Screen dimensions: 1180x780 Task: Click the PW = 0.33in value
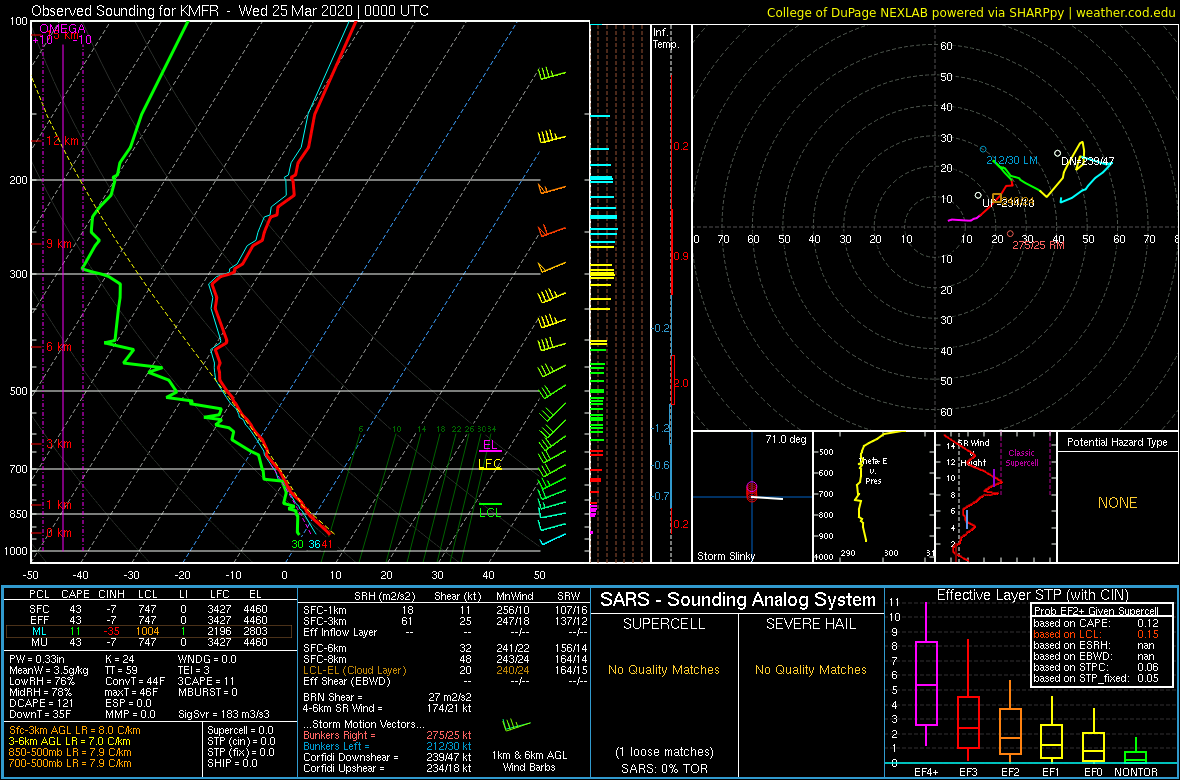click(38, 660)
